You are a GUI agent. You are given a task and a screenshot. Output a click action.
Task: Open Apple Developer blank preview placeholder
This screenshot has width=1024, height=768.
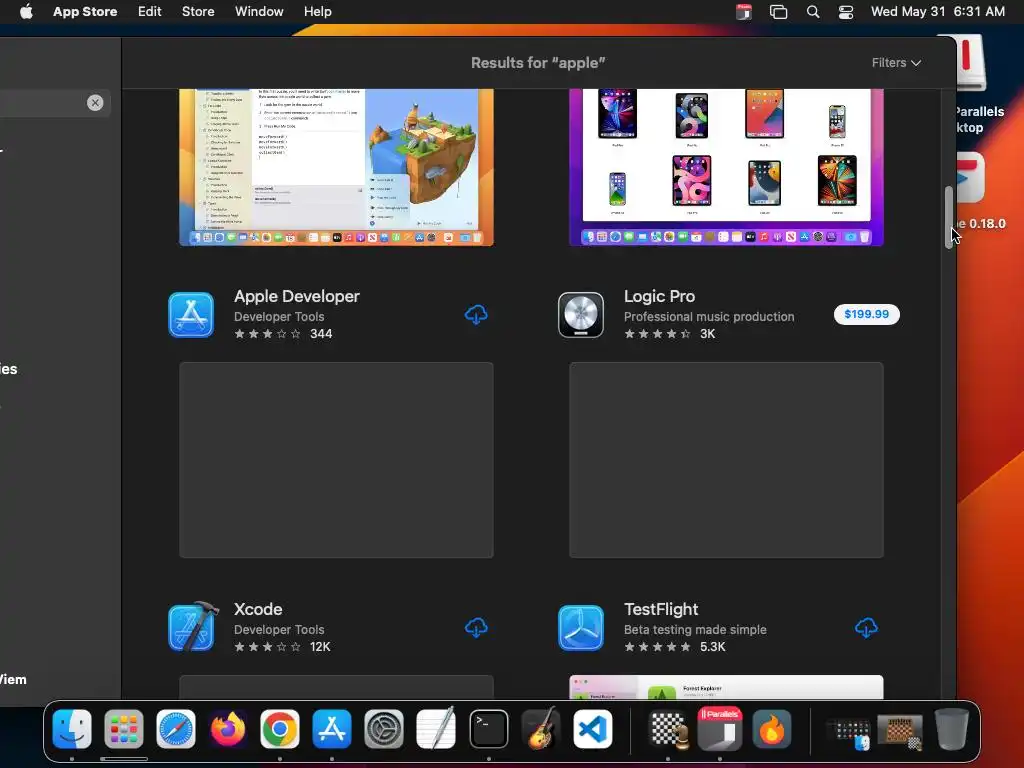pos(336,460)
